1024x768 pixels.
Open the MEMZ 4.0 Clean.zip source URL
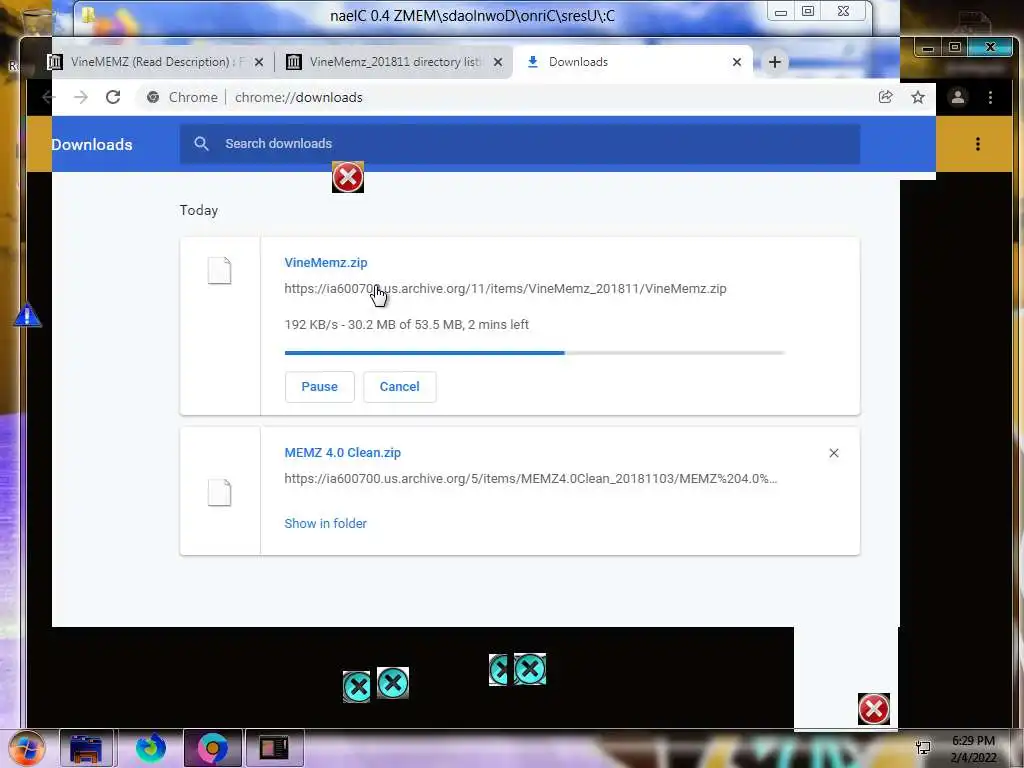click(530, 479)
